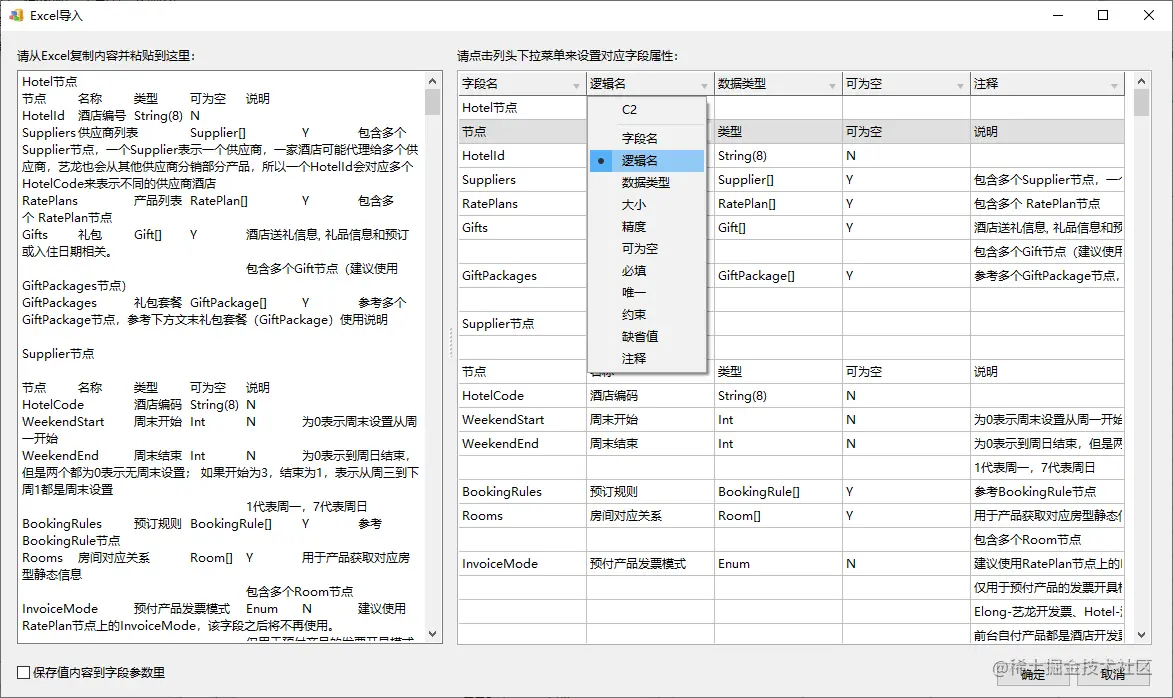Click down arrow of paste box scrollbar
Viewport: 1173px width, 698px height.
(x=432, y=634)
